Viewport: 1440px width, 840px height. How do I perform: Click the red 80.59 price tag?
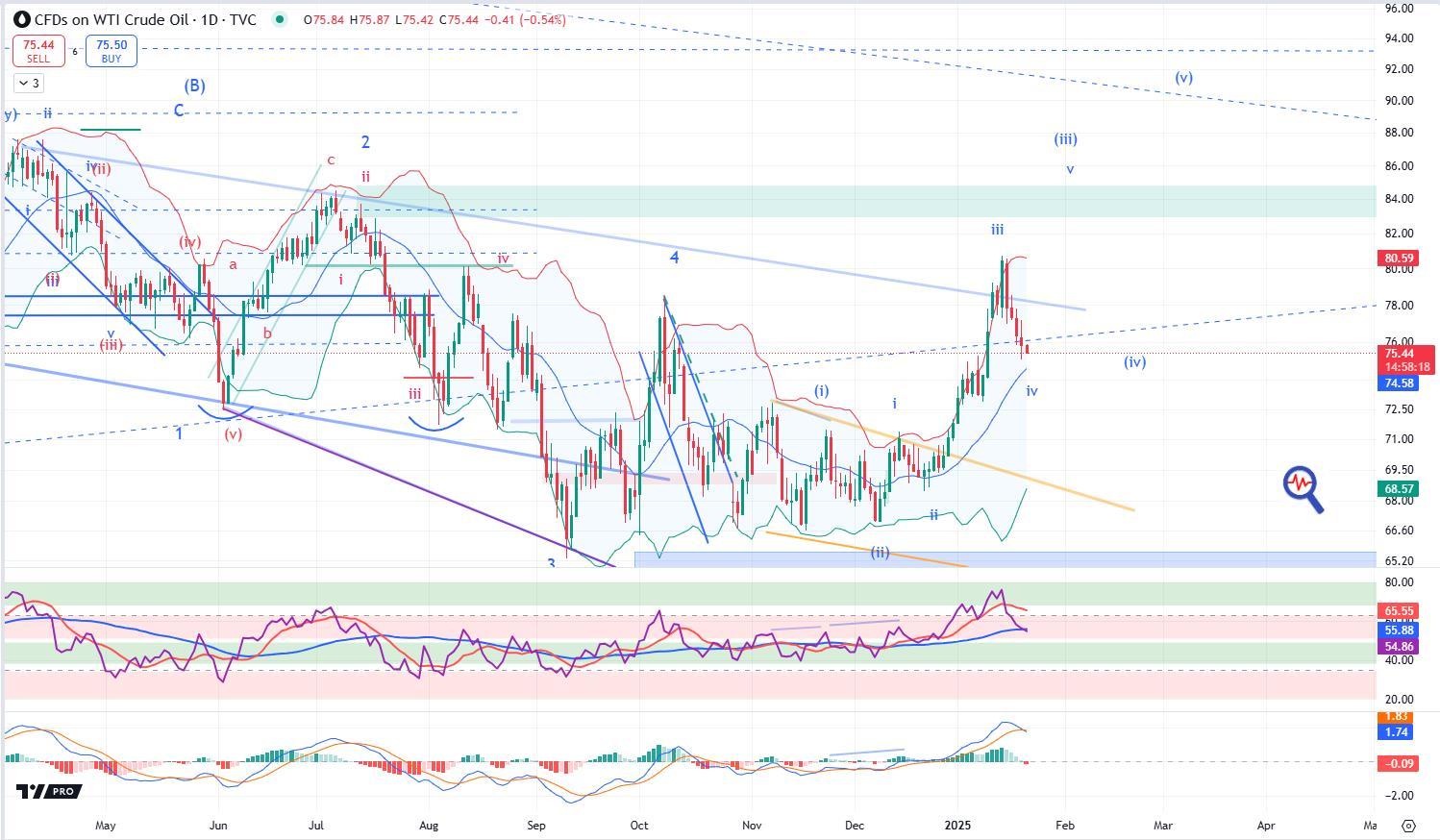[x=1400, y=259]
